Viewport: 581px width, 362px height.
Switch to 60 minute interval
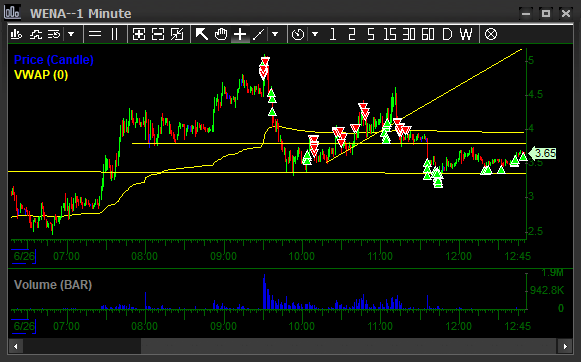click(428, 34)
